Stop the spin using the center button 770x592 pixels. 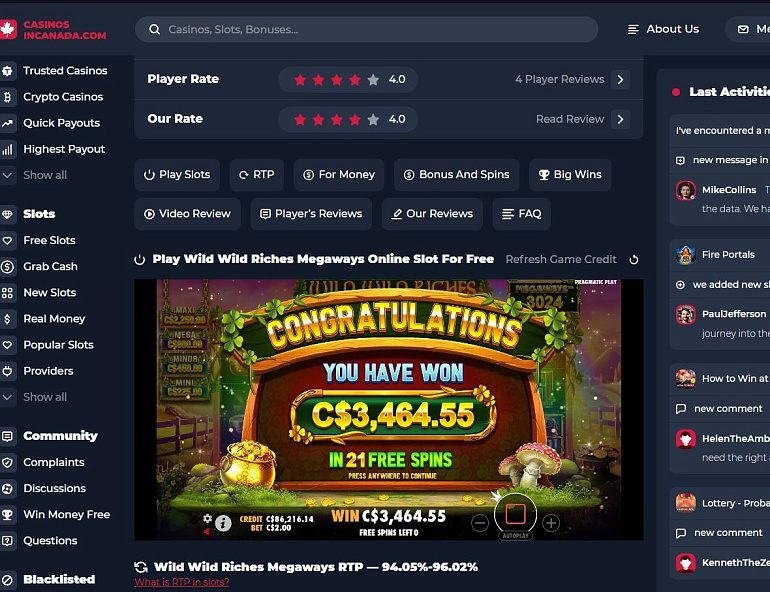(515, 514)
